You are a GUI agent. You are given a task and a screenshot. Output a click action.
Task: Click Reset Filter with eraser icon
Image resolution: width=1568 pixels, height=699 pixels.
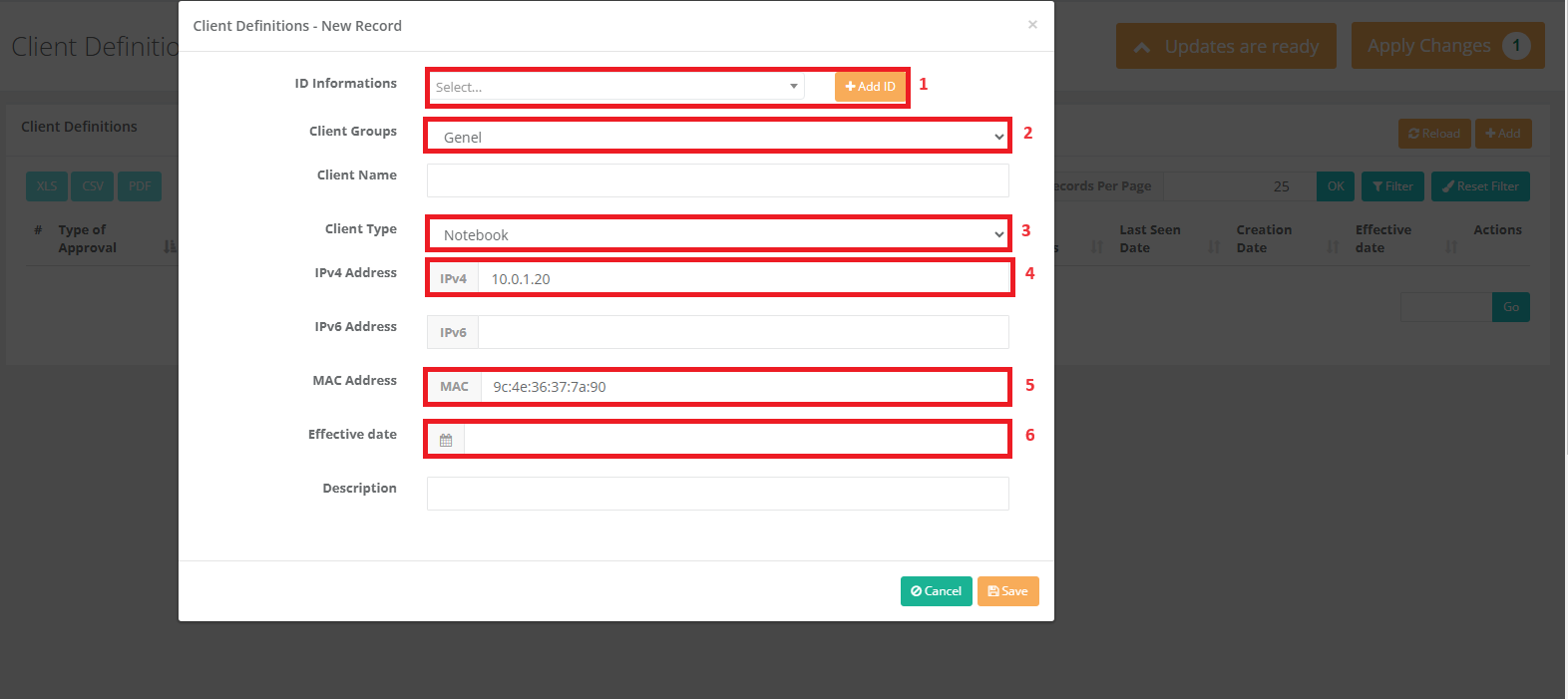tap(1479, 186)
